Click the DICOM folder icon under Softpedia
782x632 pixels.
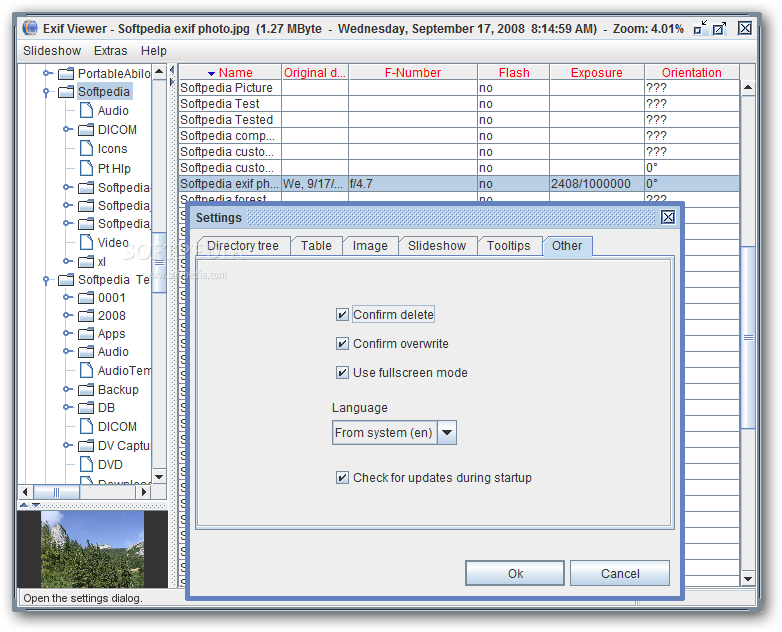[x=86, y=130]
